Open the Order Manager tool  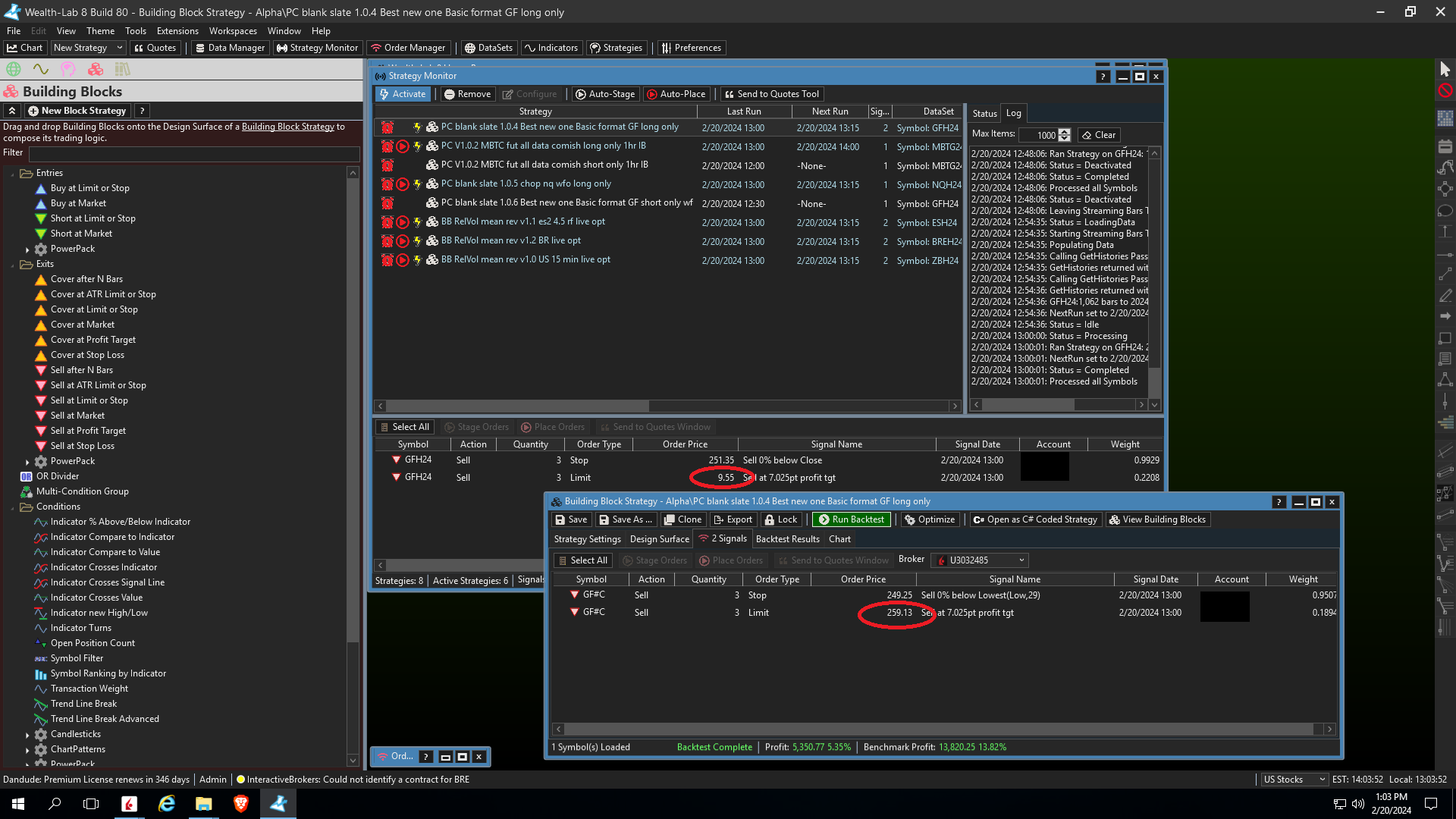click(408, 48)
